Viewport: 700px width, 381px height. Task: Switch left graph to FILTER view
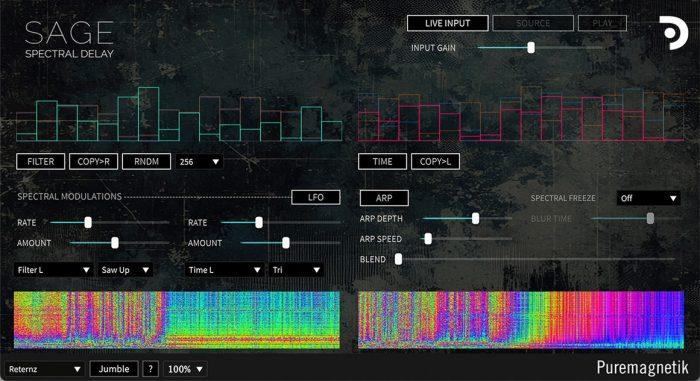[41, 162]
